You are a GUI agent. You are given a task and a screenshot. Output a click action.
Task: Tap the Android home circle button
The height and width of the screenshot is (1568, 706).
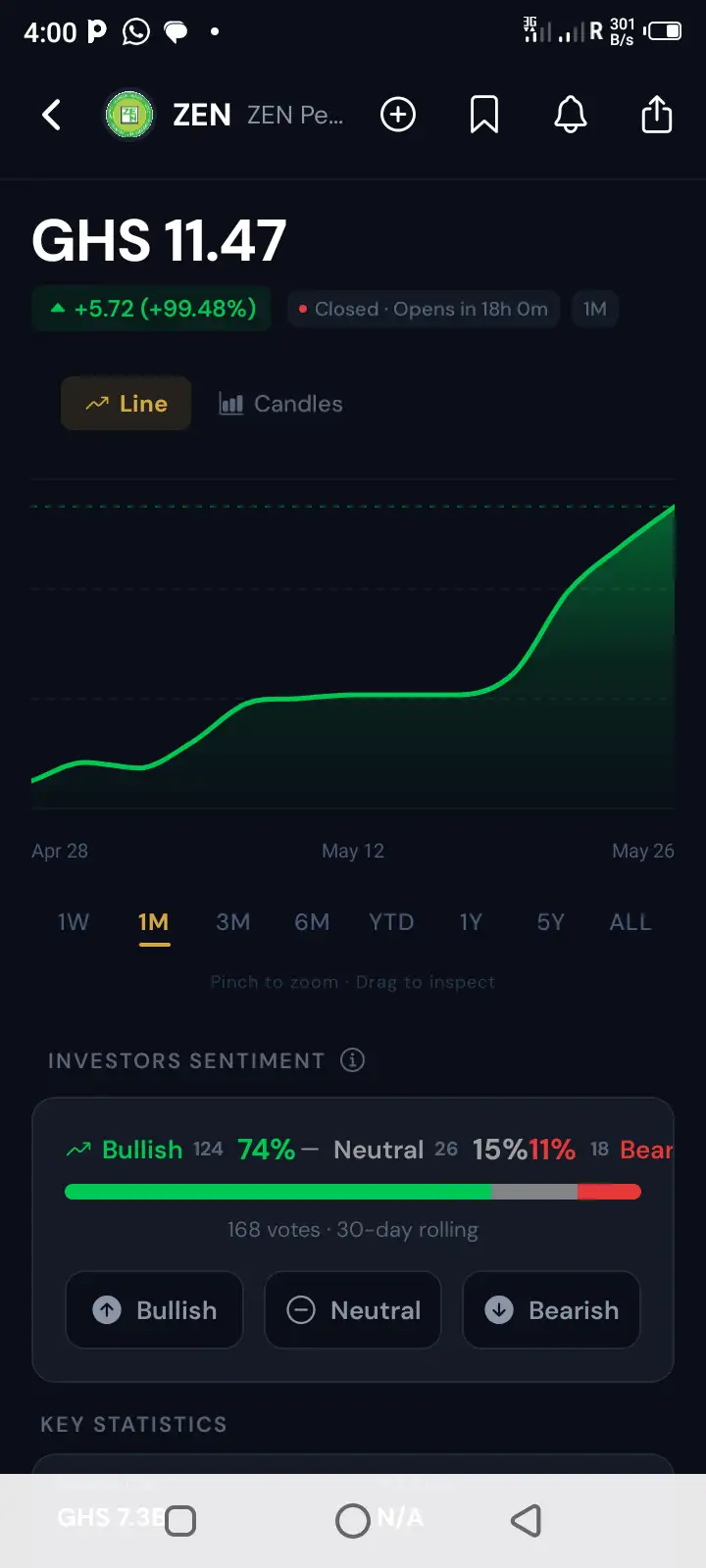pos(353,1521)
